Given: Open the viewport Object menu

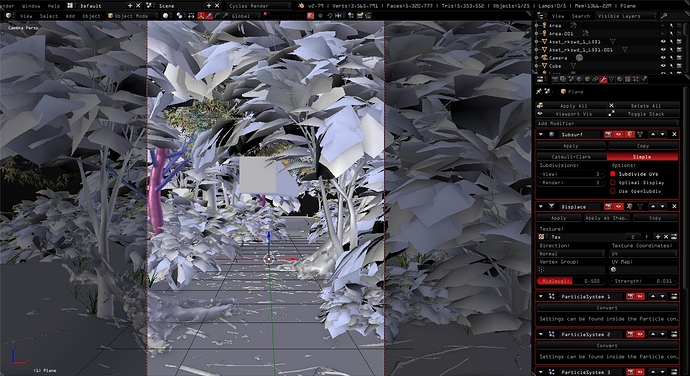Looking at the screenshot, I should click(91, 16).
